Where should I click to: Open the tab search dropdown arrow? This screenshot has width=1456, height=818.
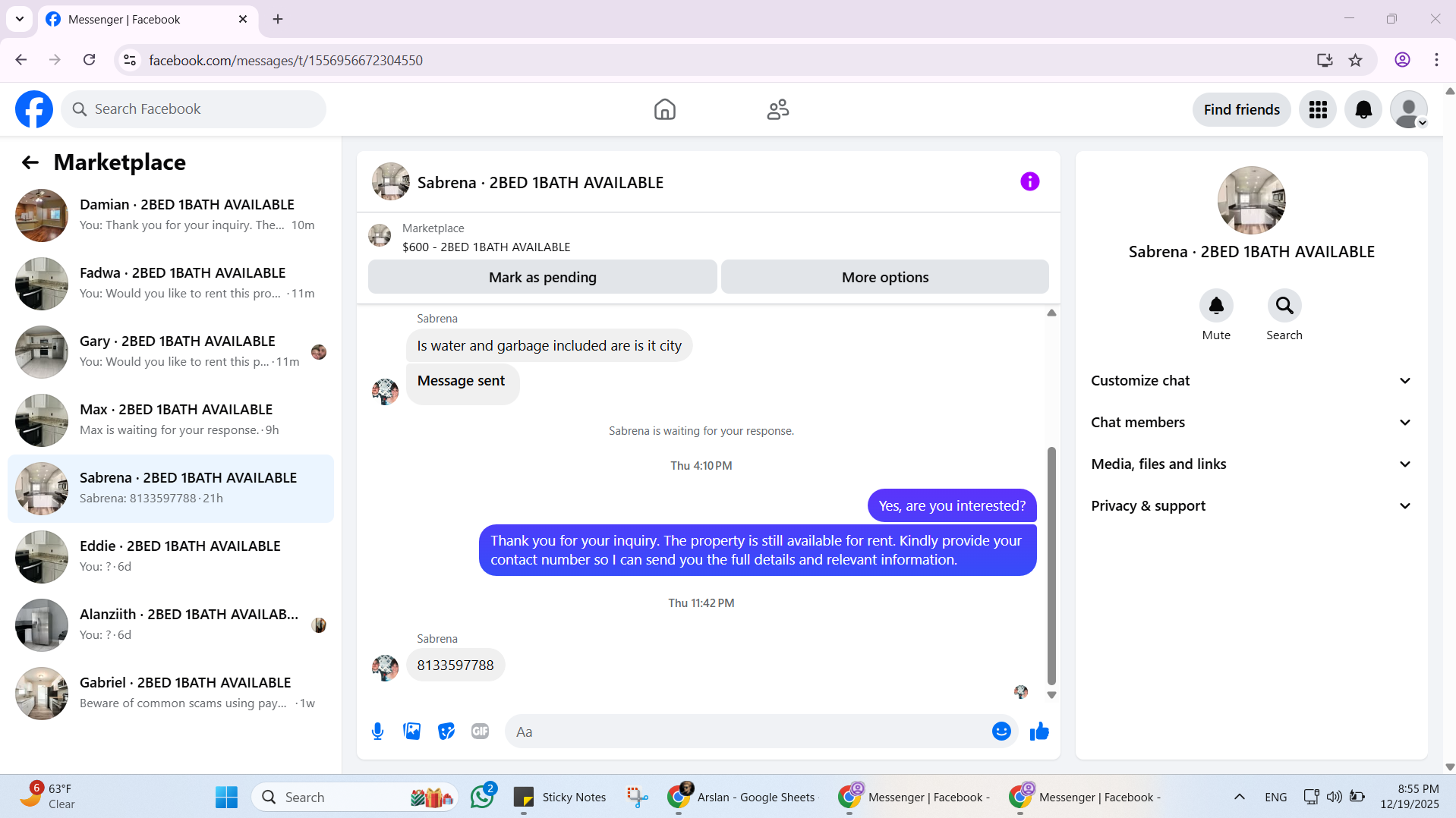tap(20, 19)
